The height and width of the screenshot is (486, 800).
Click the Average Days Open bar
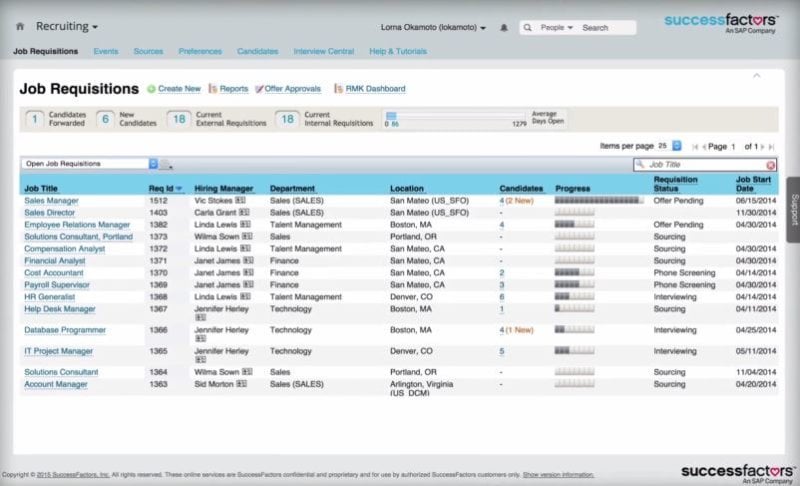tap(455, 116)
